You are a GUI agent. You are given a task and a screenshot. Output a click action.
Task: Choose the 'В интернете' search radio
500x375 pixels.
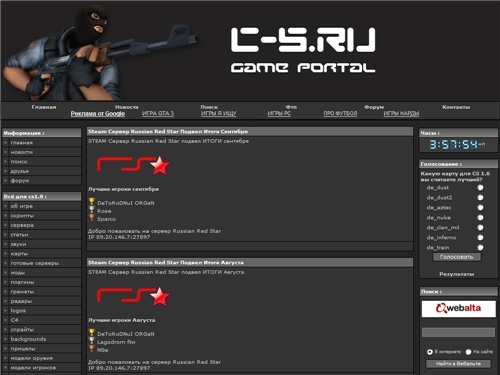click(430, 352)
